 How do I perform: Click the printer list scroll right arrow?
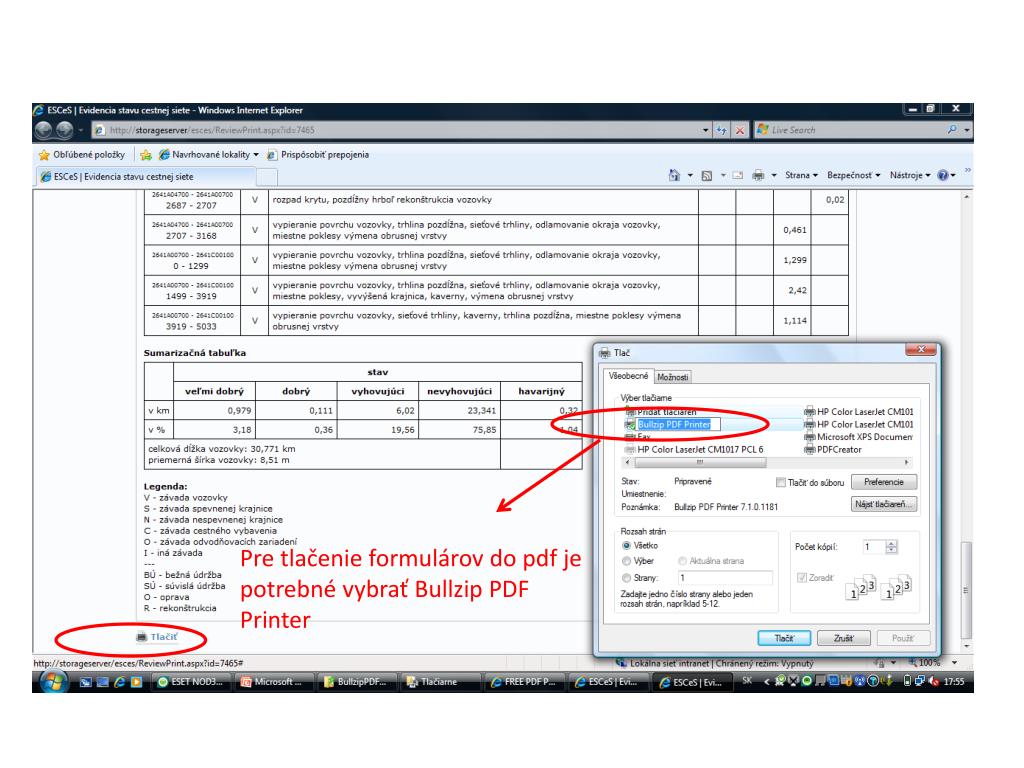click(906, 462)
